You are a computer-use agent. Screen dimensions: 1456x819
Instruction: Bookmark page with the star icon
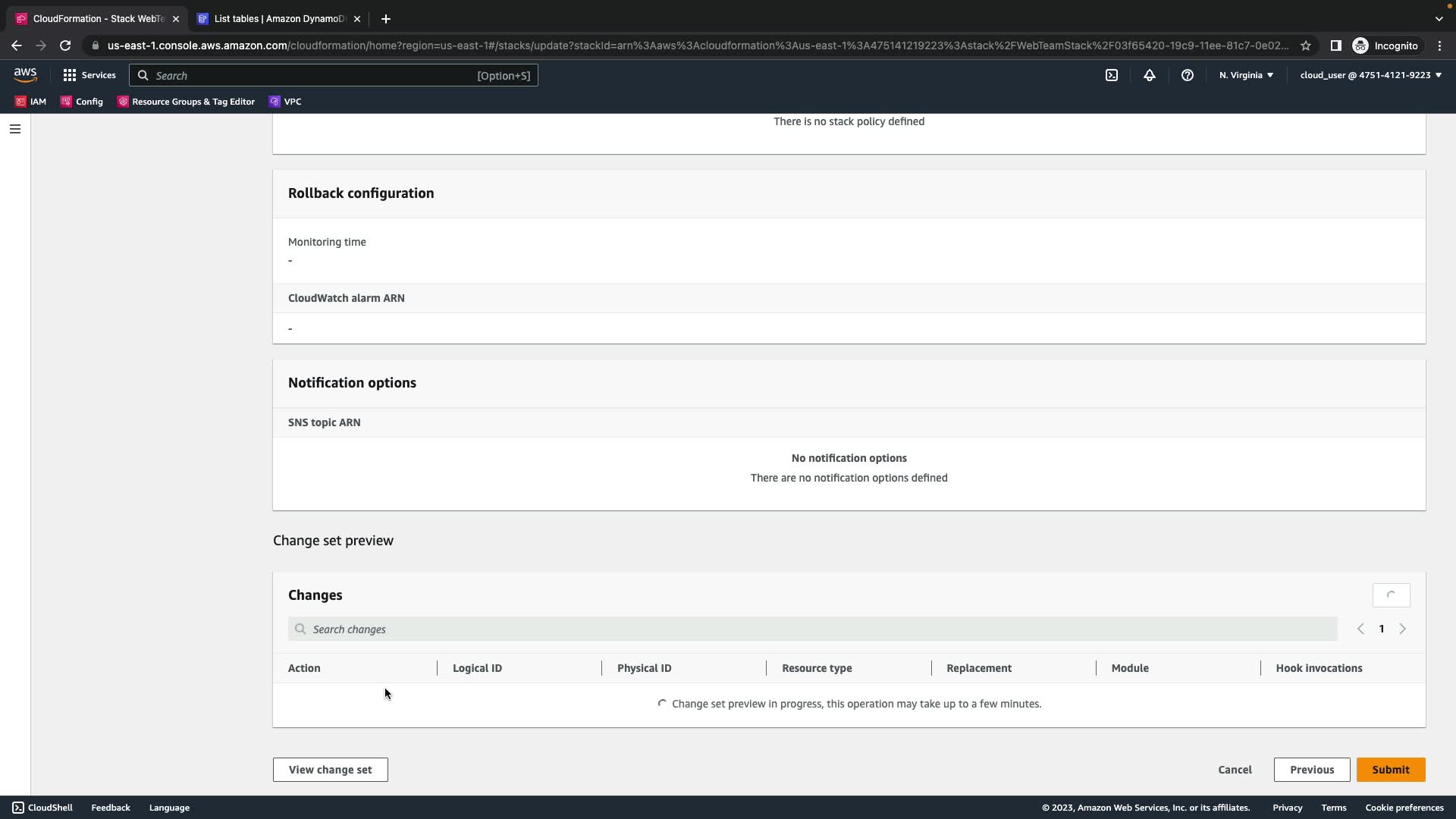[x=1305, y=45]
